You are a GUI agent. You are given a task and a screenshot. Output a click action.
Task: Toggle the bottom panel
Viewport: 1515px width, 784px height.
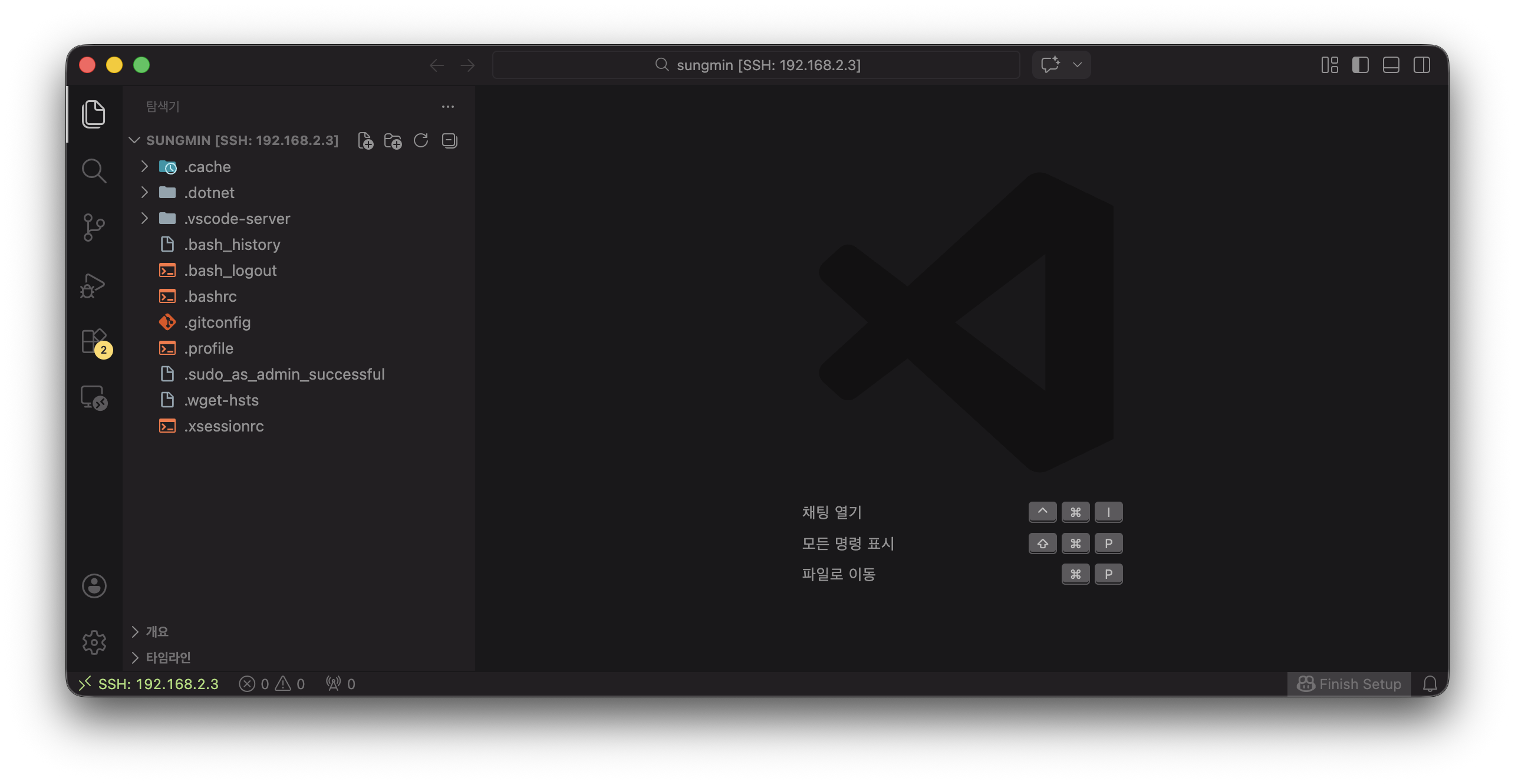[1391, 65]
